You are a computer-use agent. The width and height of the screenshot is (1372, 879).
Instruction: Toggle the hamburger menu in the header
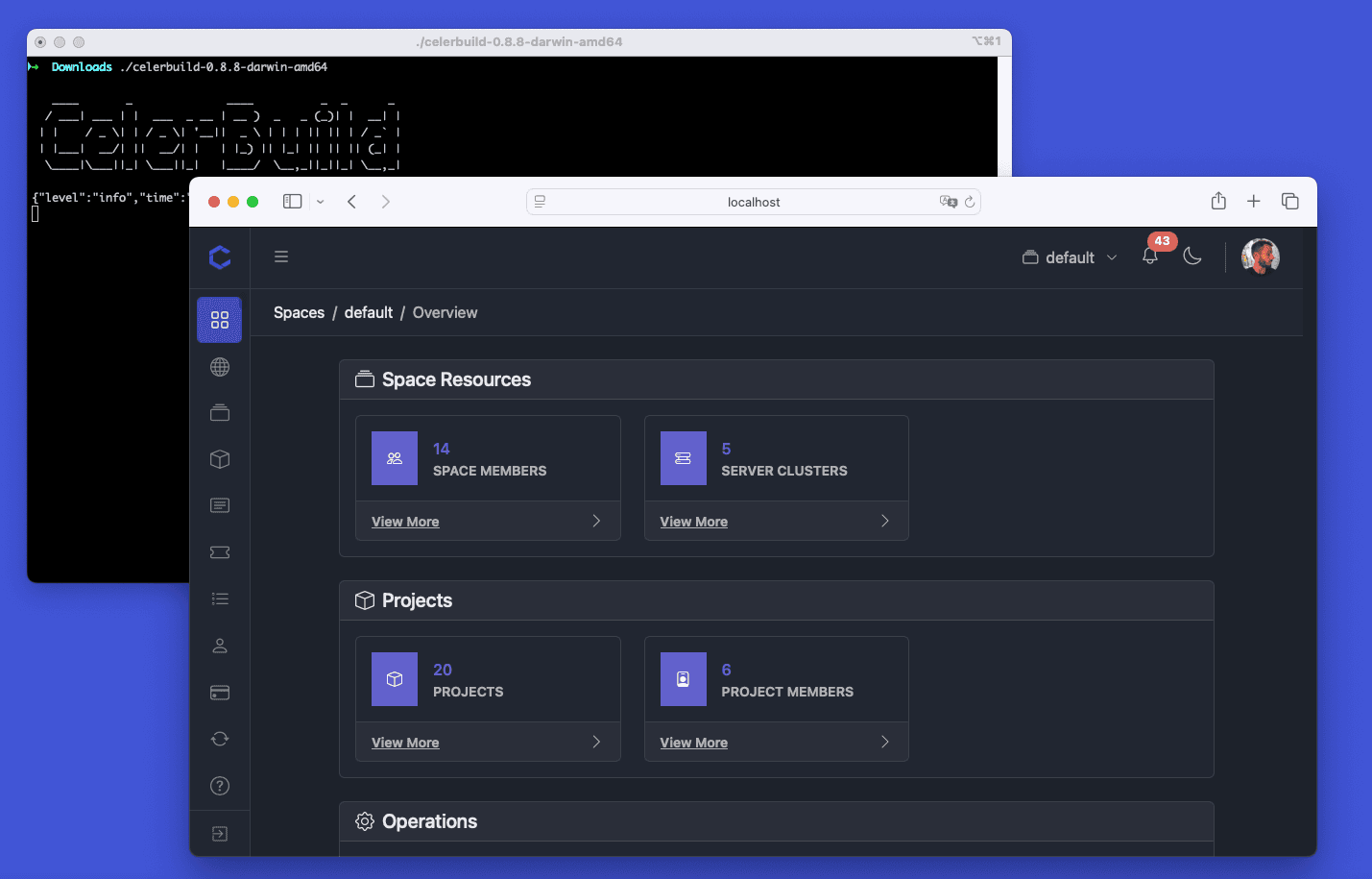pos(281,256)
